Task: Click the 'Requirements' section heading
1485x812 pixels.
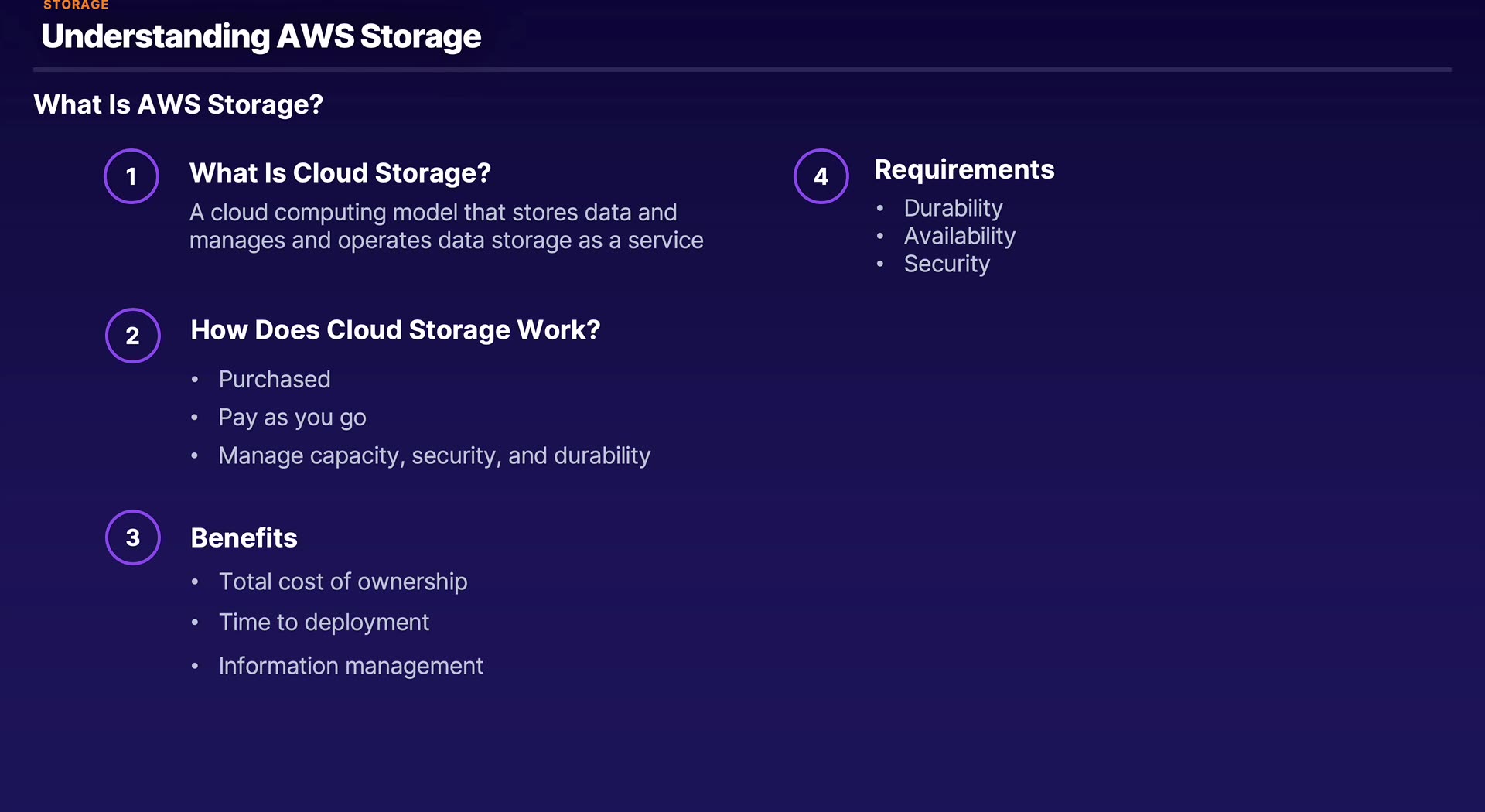Action: click(964, 169)
